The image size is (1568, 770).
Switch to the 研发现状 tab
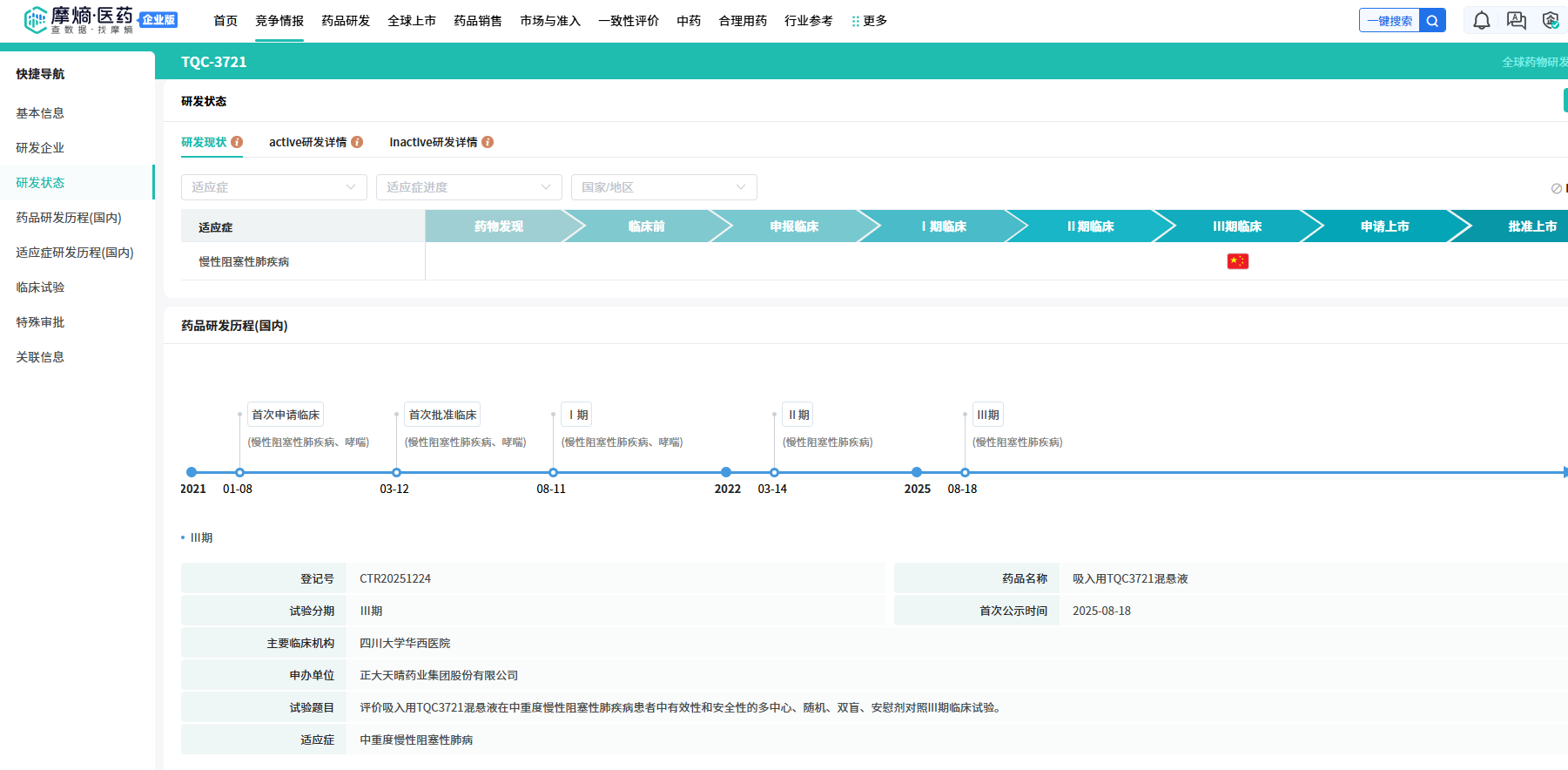204,142
